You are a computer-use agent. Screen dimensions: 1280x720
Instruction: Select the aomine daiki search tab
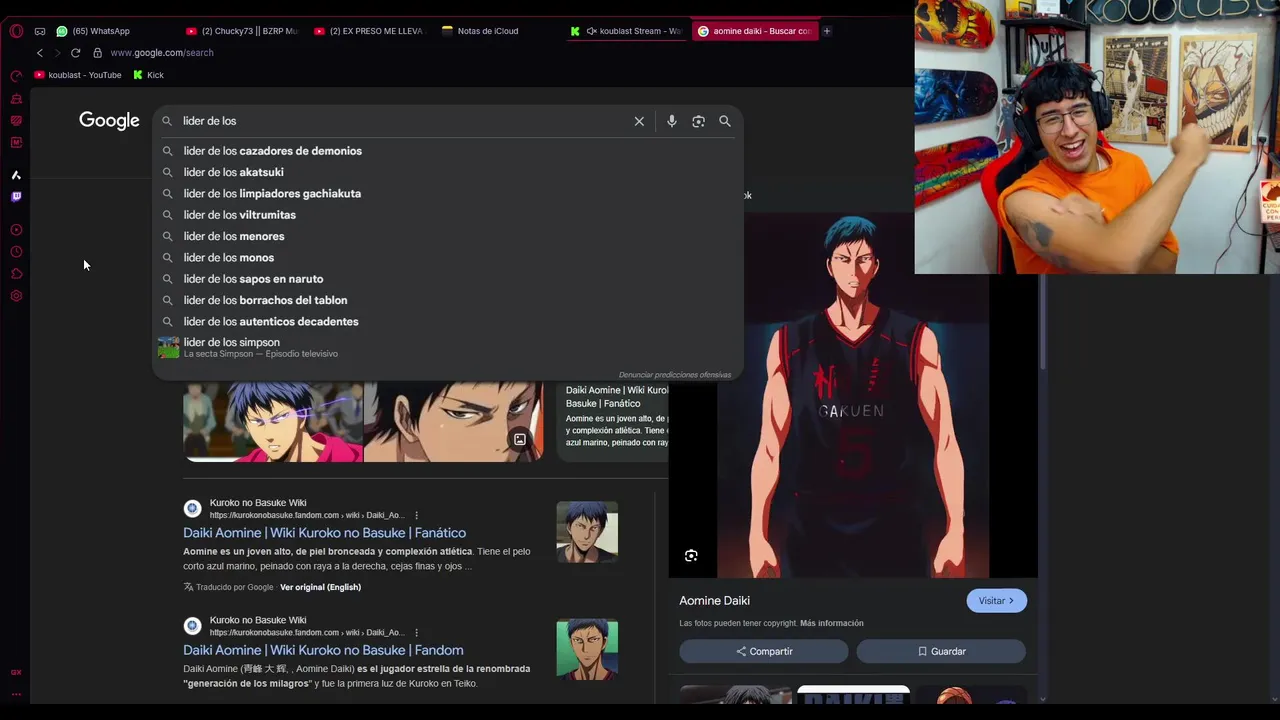coord(755,31)
